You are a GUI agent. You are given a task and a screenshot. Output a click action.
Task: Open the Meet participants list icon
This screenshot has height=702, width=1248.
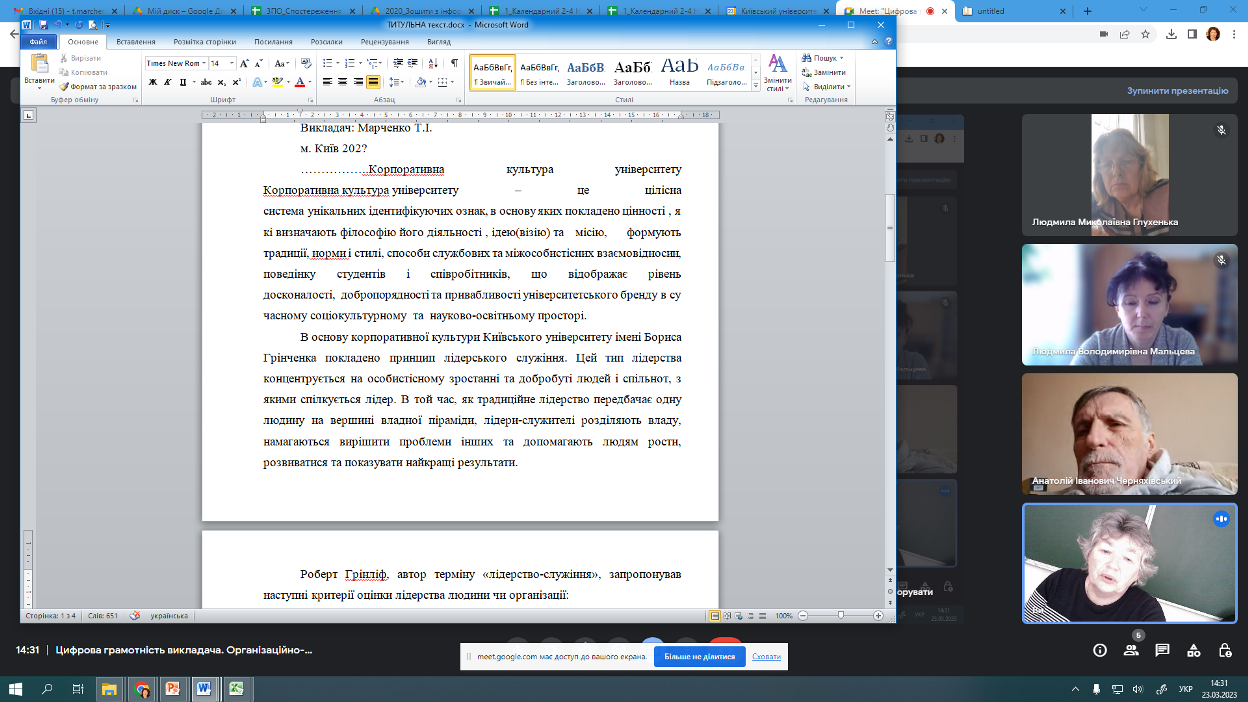(1131, 650)
